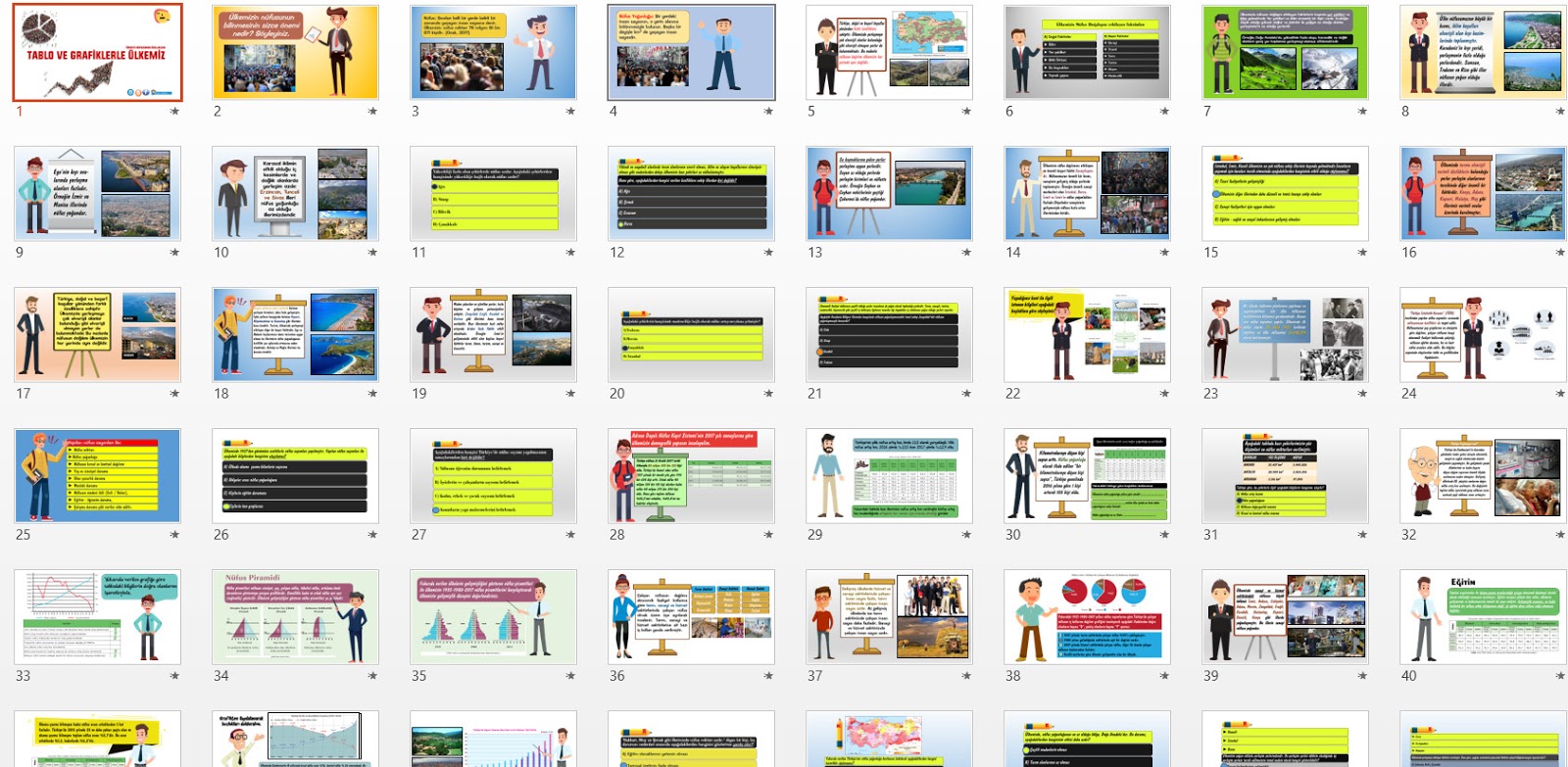Select slide 14 thumbnail

click(x=1088, y=194)
